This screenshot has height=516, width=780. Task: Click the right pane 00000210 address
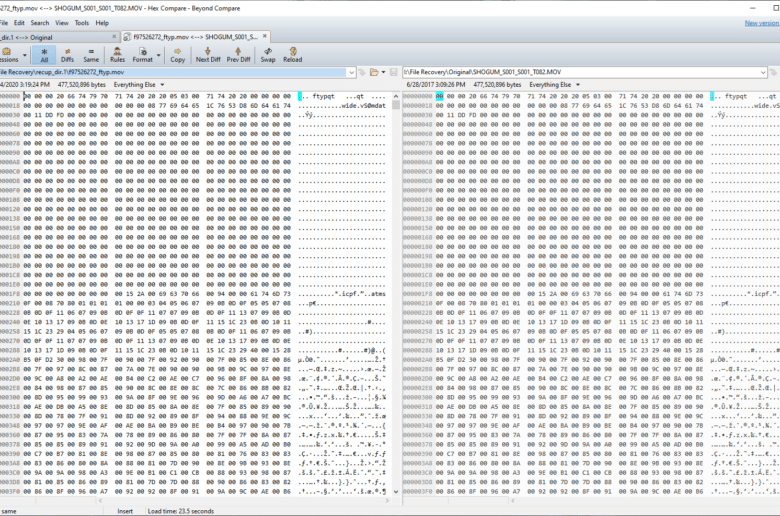[417, 304]
